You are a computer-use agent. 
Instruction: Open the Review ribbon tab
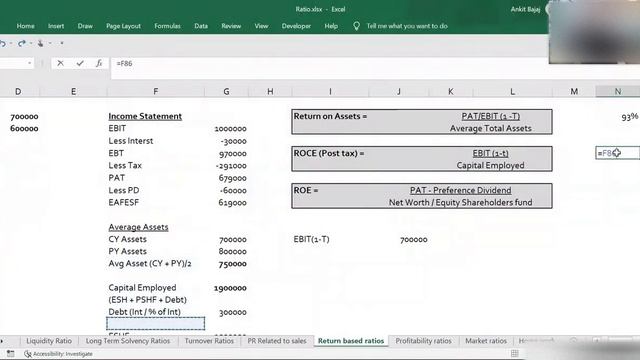tap(231, 26)
